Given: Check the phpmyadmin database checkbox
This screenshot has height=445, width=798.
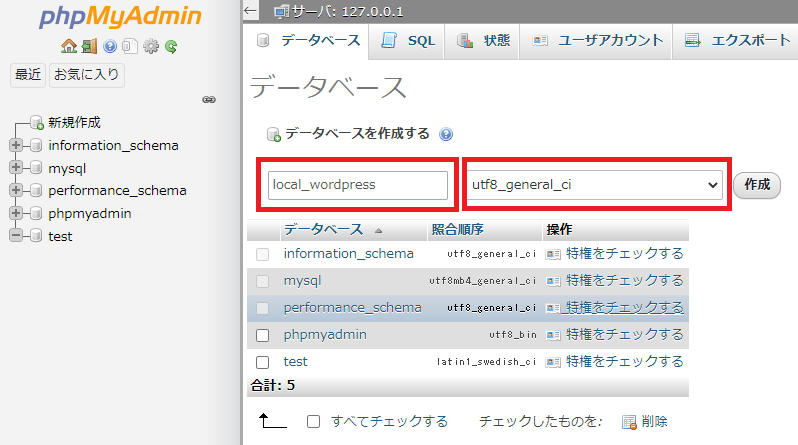Looking at the screenshot, I should [263, 335].
